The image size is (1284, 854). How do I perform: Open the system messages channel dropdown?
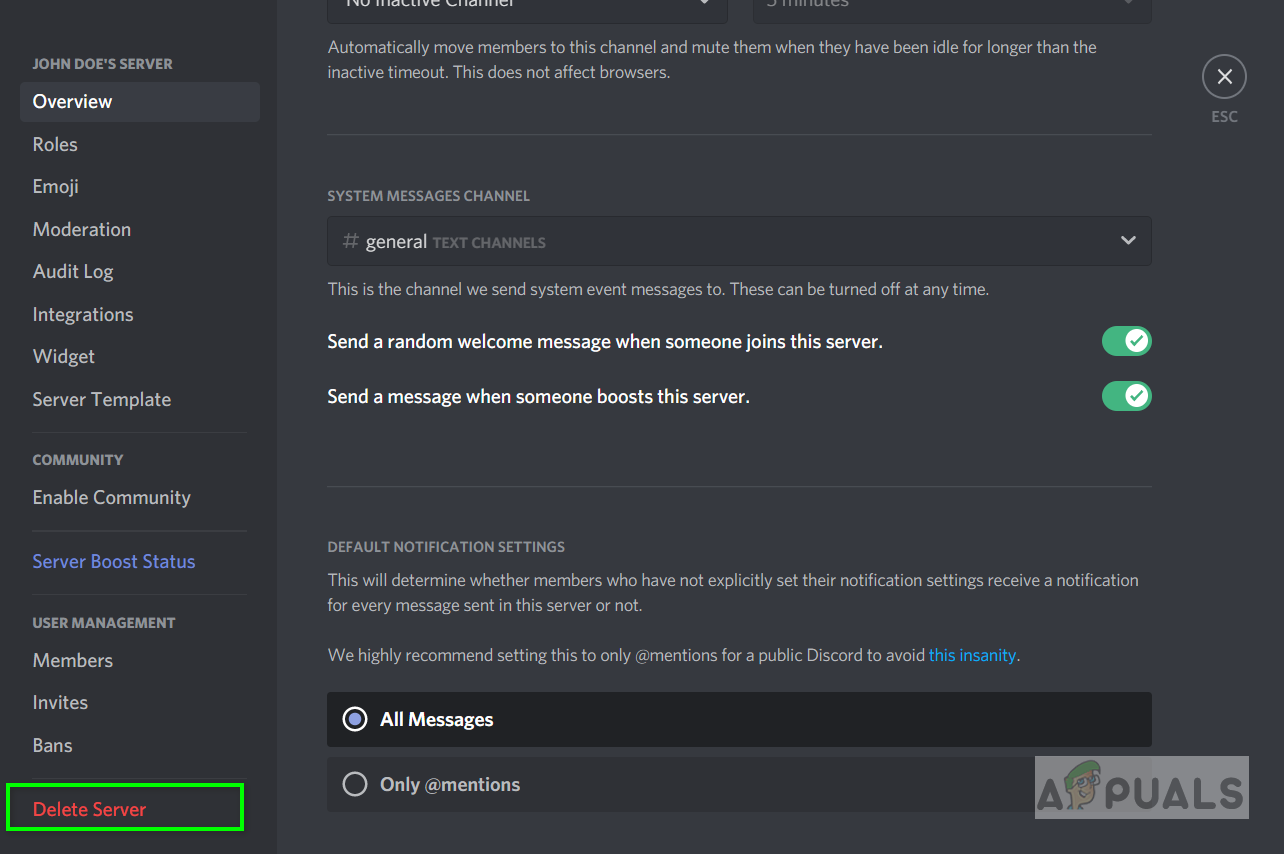pos(738,241)
